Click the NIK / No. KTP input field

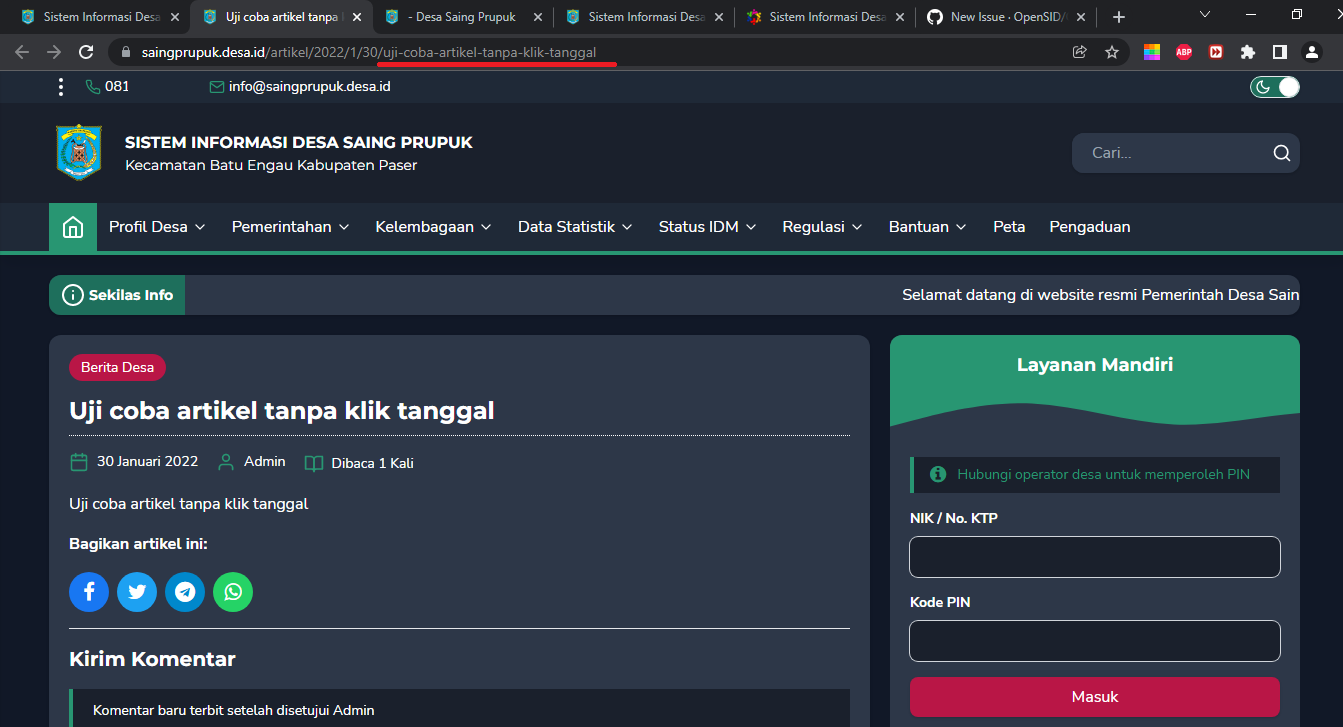pos(1094,557)
